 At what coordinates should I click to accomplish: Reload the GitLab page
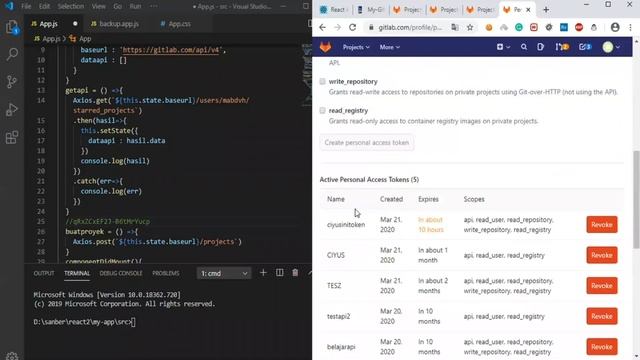click(x=353, y=27)
